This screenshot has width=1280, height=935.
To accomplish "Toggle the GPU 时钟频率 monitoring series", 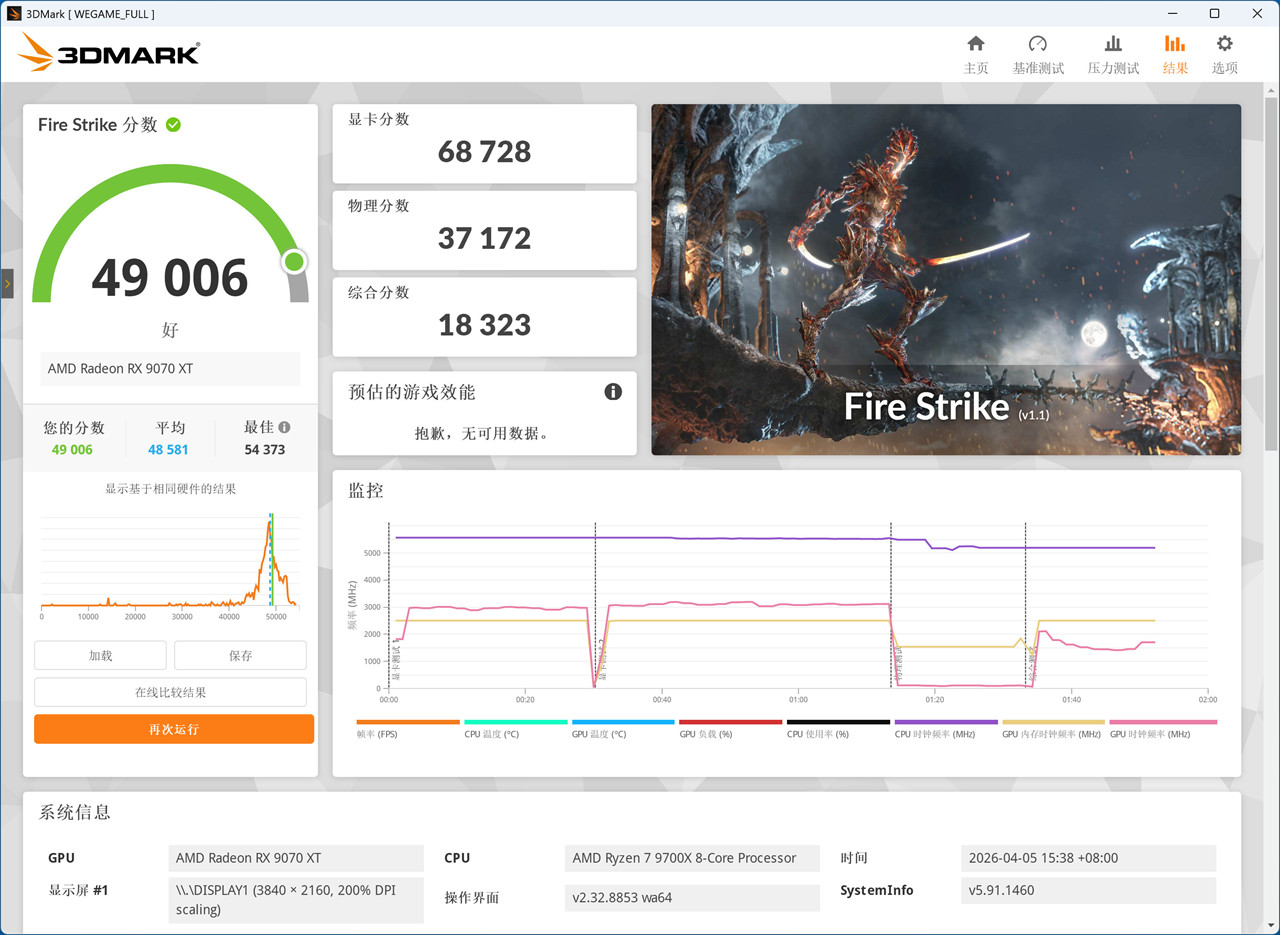I will point(1166,725).
